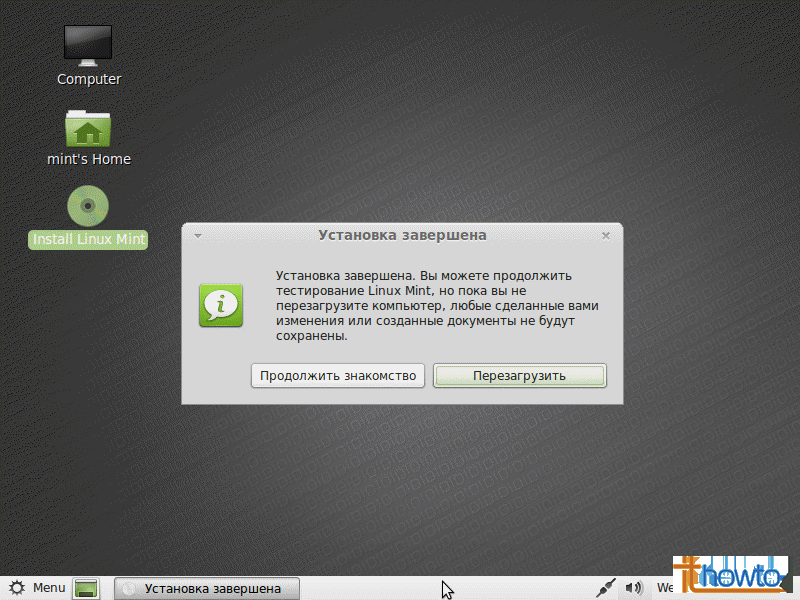800x600 pixels.
Task: Open the network connection tray icon
Action: pos(606,588)
